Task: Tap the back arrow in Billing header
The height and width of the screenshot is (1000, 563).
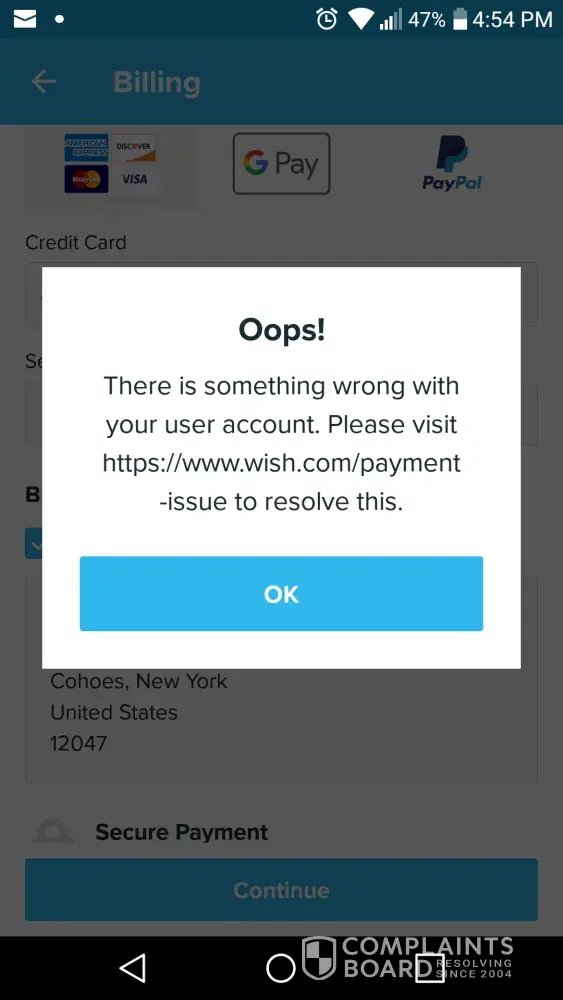Action: click(44, 82)
